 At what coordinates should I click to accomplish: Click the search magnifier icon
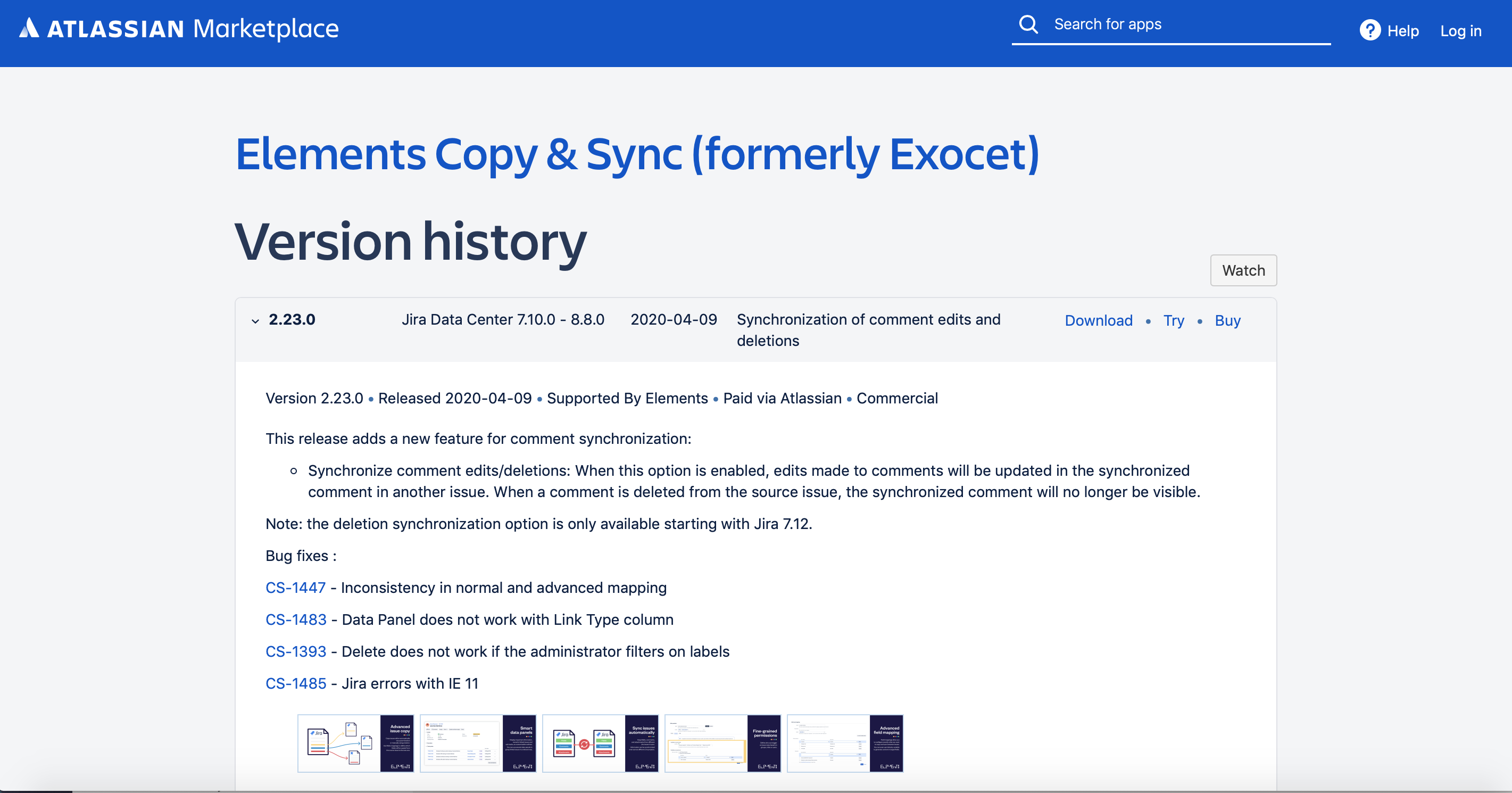(1028, 24)
